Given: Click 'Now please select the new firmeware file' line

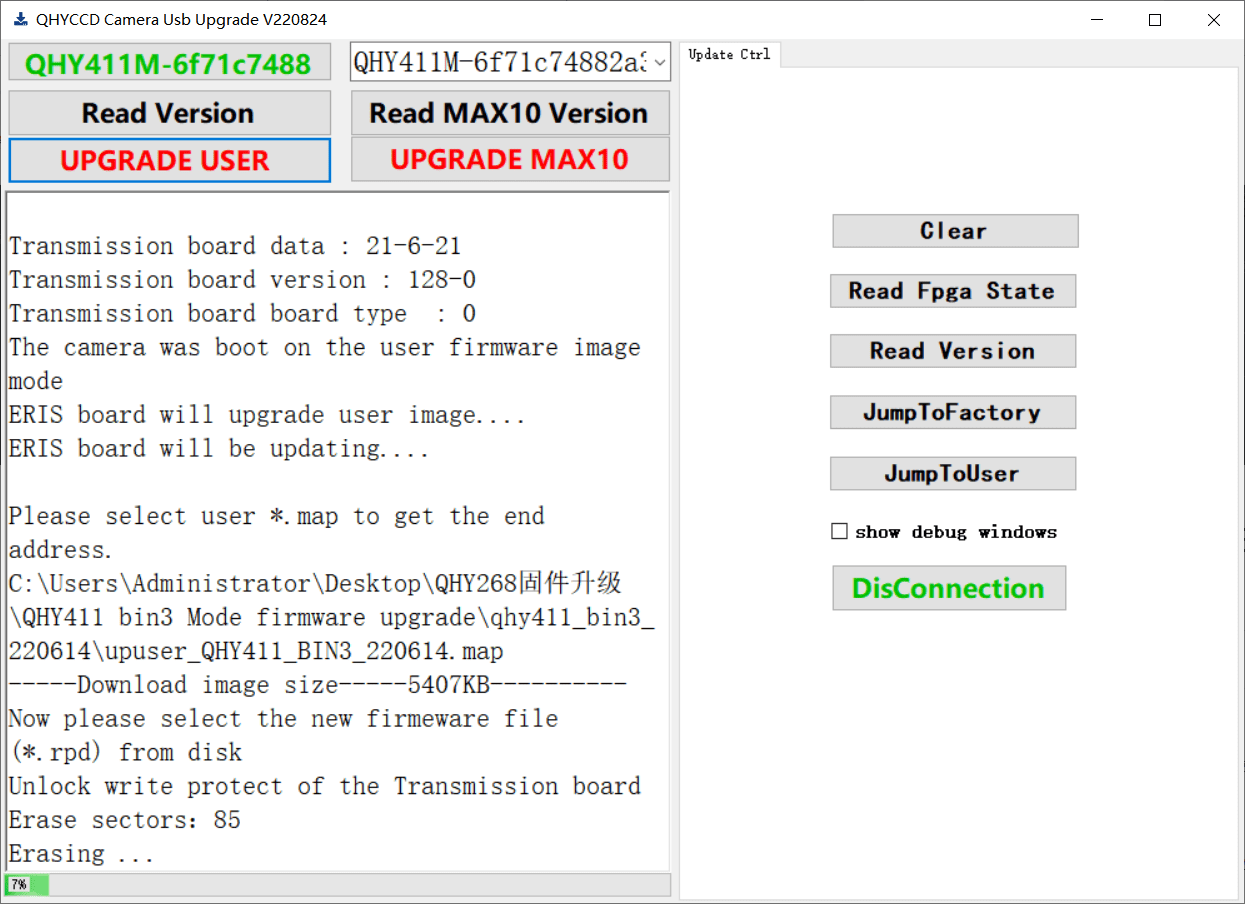Looking at the screenshot, I should point(283,719).
